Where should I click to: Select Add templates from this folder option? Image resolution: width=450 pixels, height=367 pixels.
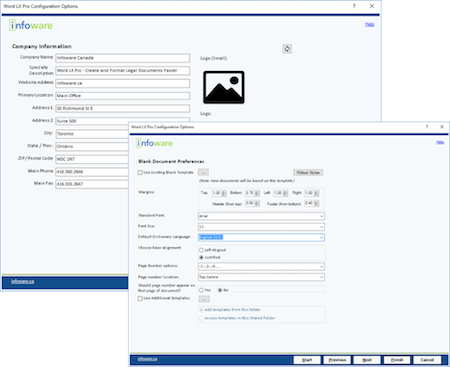(201, 310)
